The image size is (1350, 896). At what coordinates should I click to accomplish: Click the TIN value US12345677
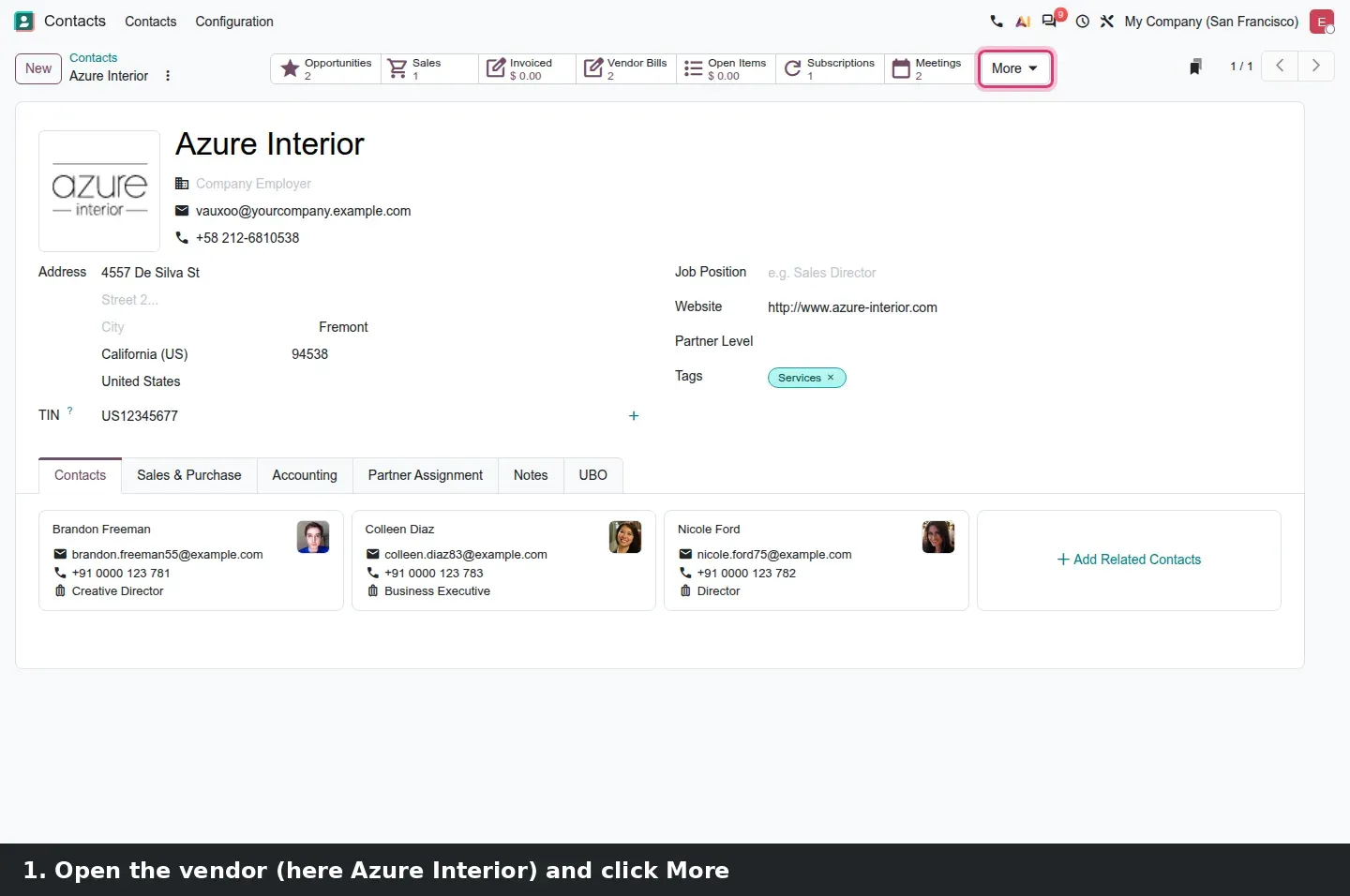[140, 416]
